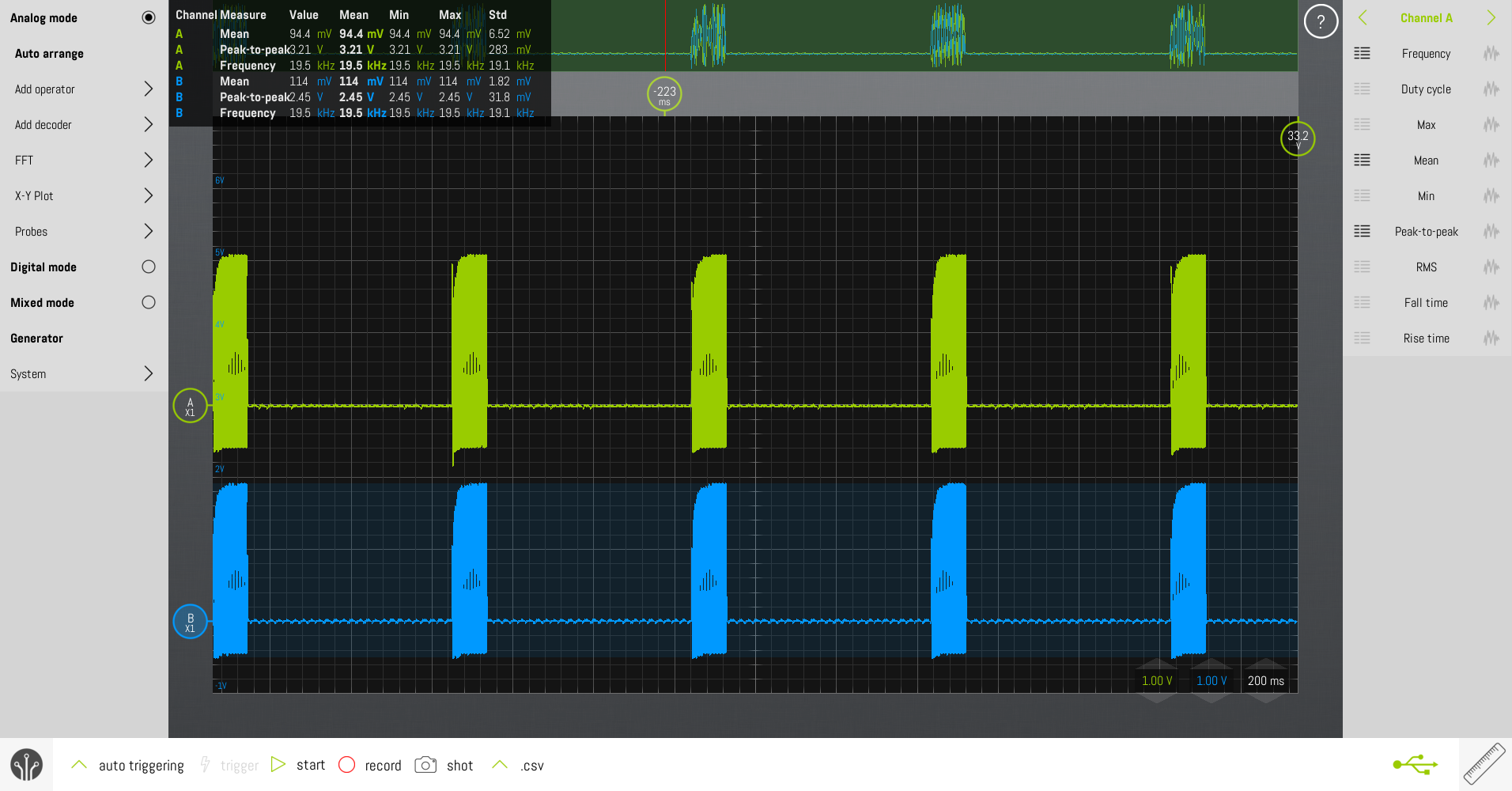Select Analog mode radio button

148,17
